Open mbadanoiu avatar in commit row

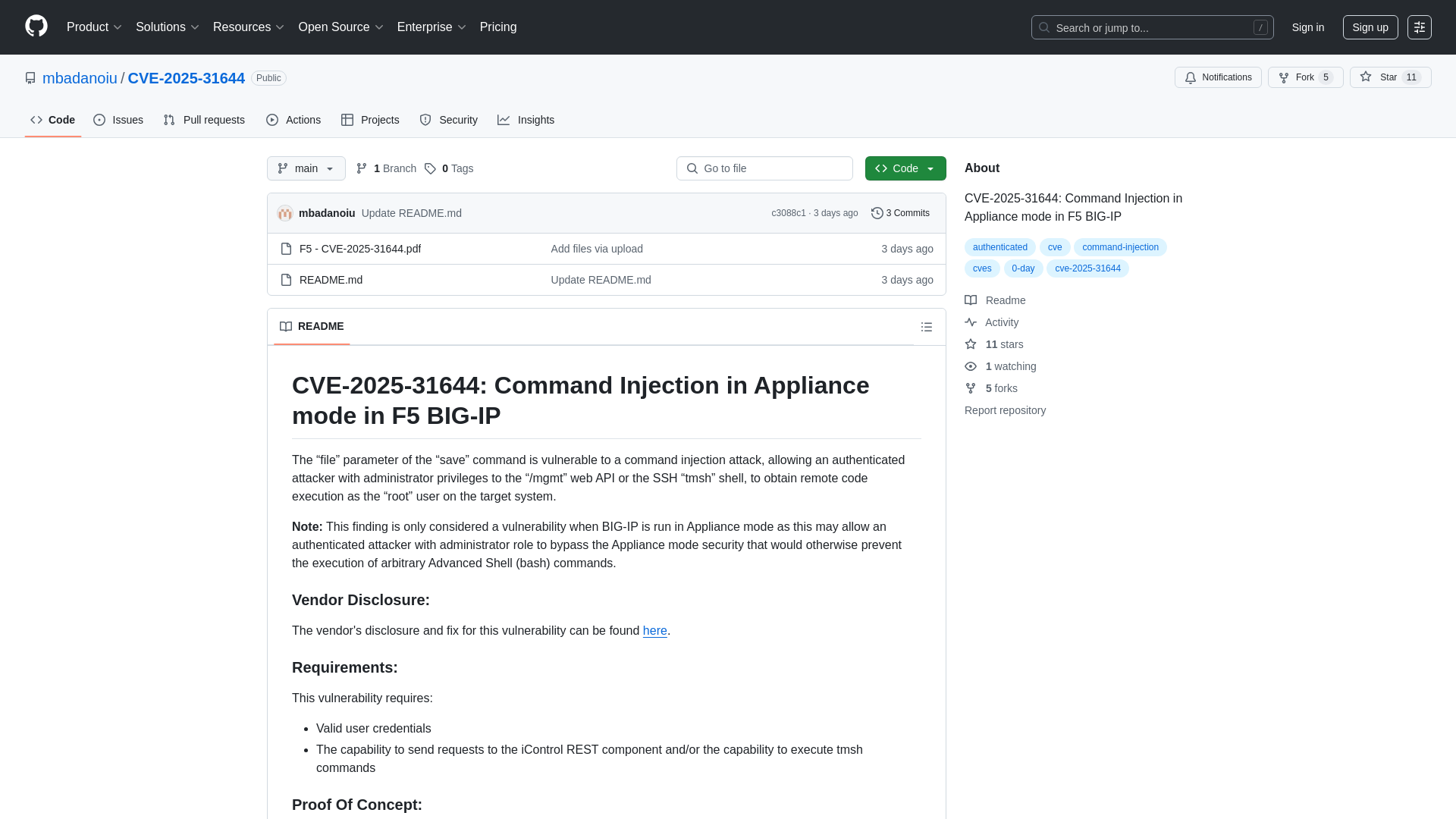[x=285, y=213]
